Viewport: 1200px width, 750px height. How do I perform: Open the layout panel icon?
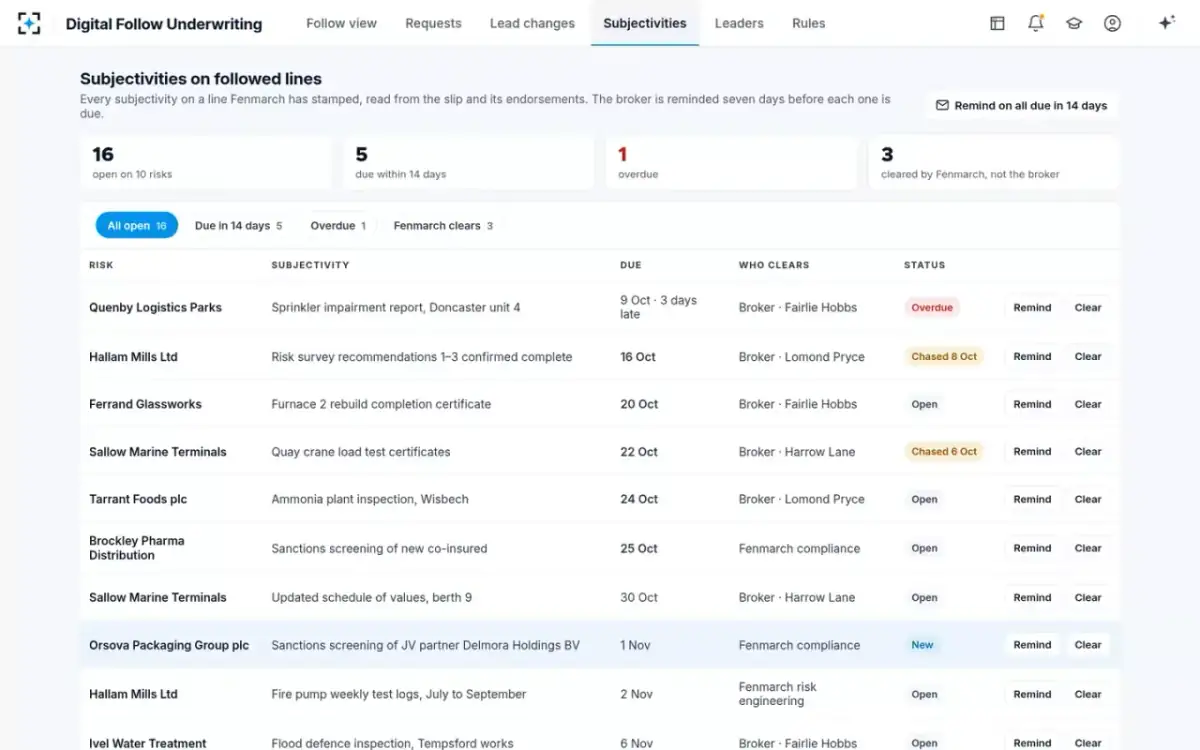(x=997, y=23)
